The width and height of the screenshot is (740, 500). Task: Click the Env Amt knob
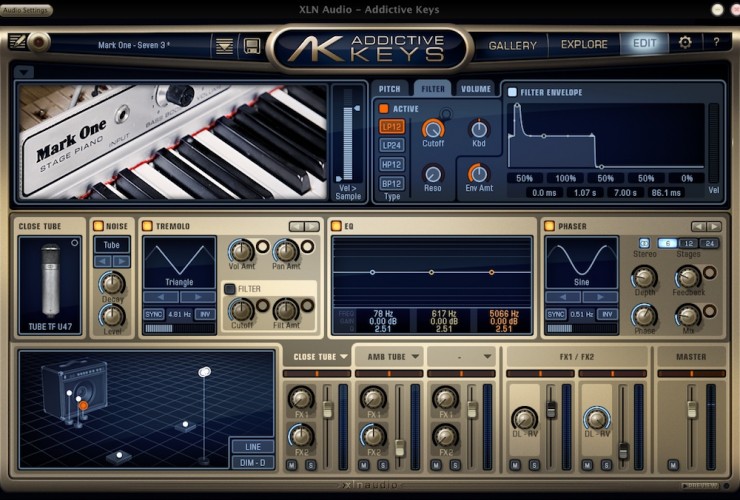(479, 174)
